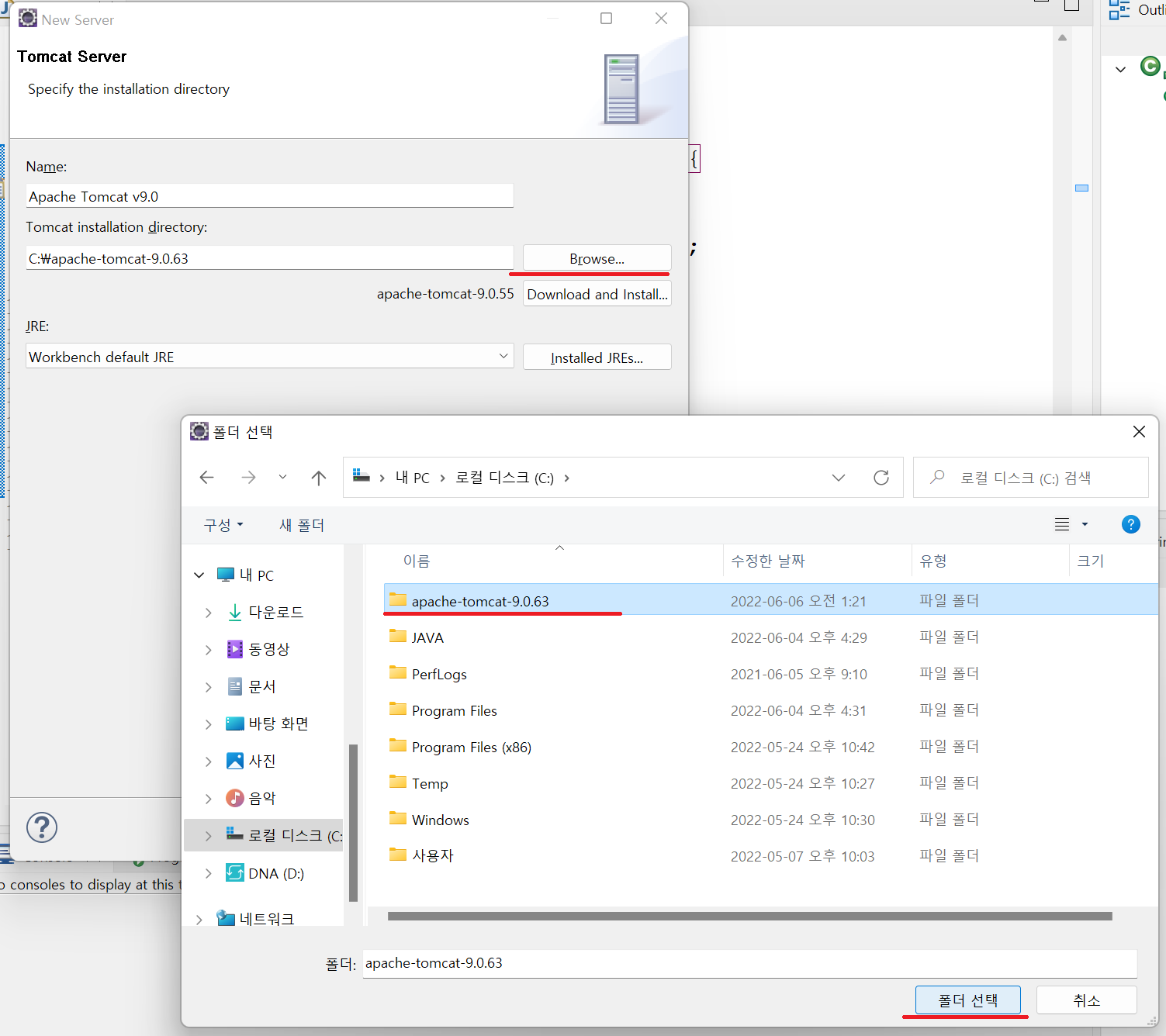Confirm with 폴더 선택 button
Image resolution: width=1166 pixels, height=1036 pixels.
pos(967,1000)
